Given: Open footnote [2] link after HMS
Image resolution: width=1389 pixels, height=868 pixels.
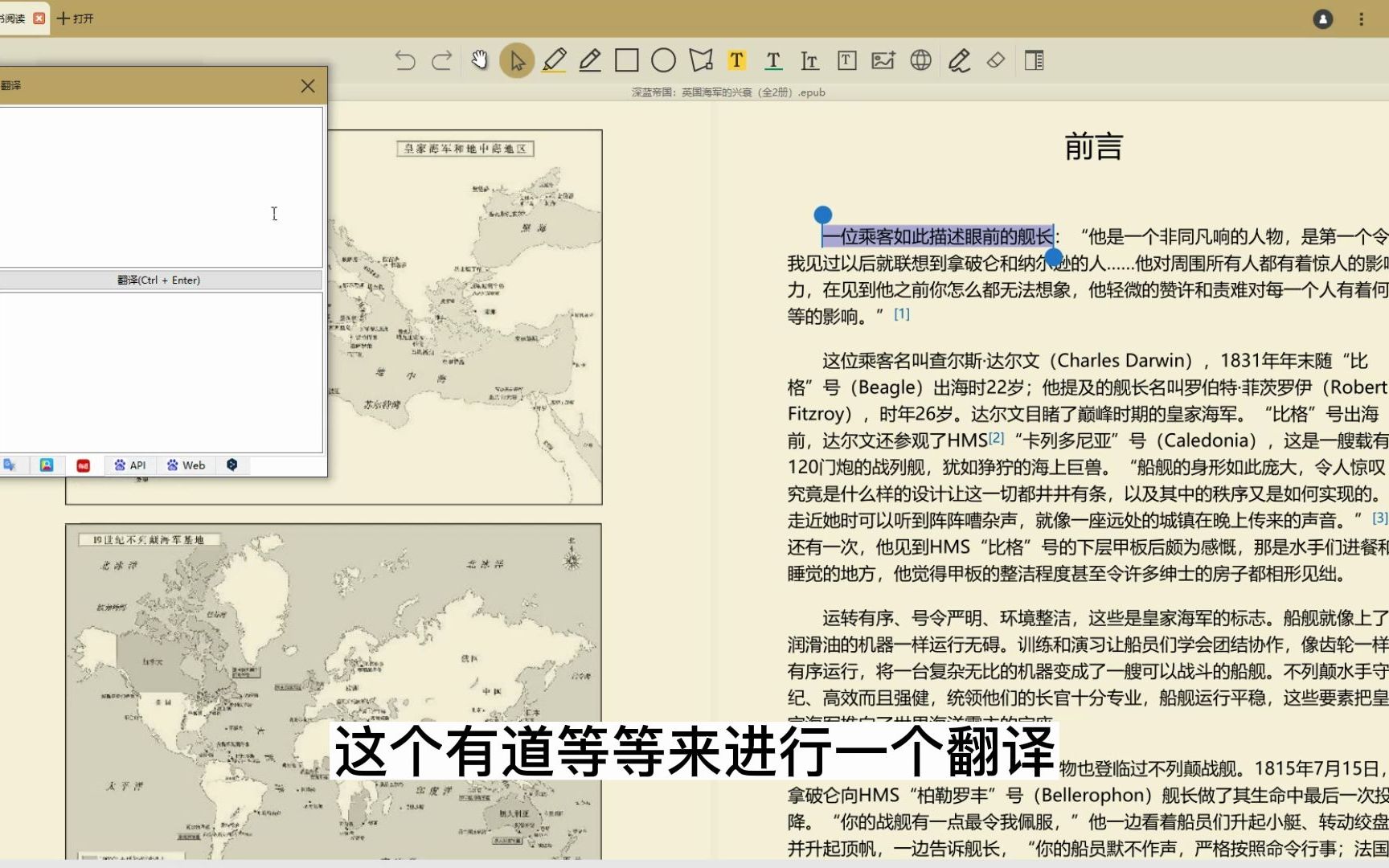Looking at the screenshot, I should click(997, 438).
